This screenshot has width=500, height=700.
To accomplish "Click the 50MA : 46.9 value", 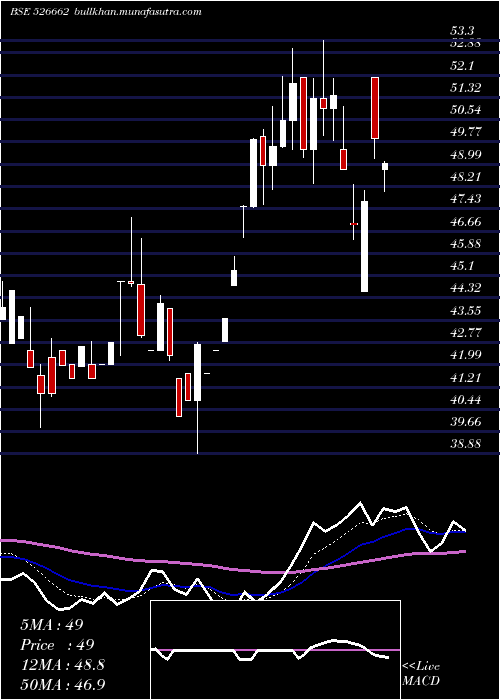I will point(62,684).
